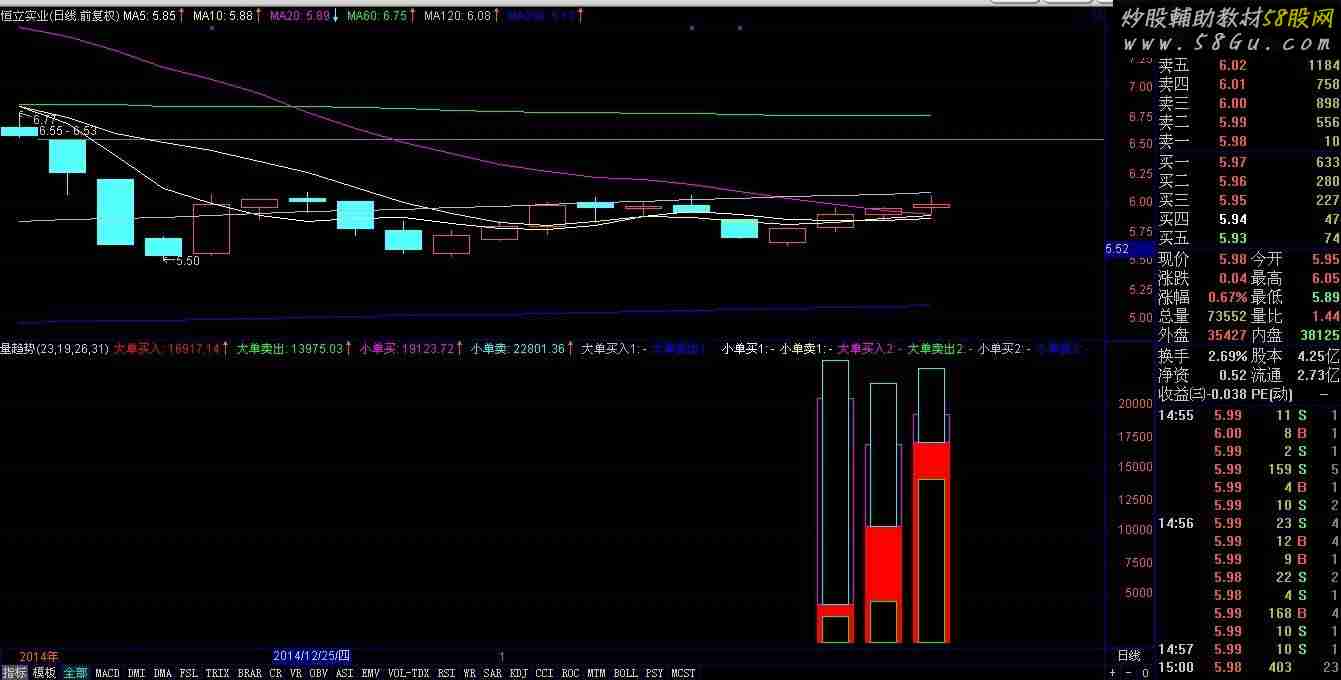Screen dimensions: 1341x680
Task: Select the 卖五 ask row at 6.02
Action: coord(1248,66)
